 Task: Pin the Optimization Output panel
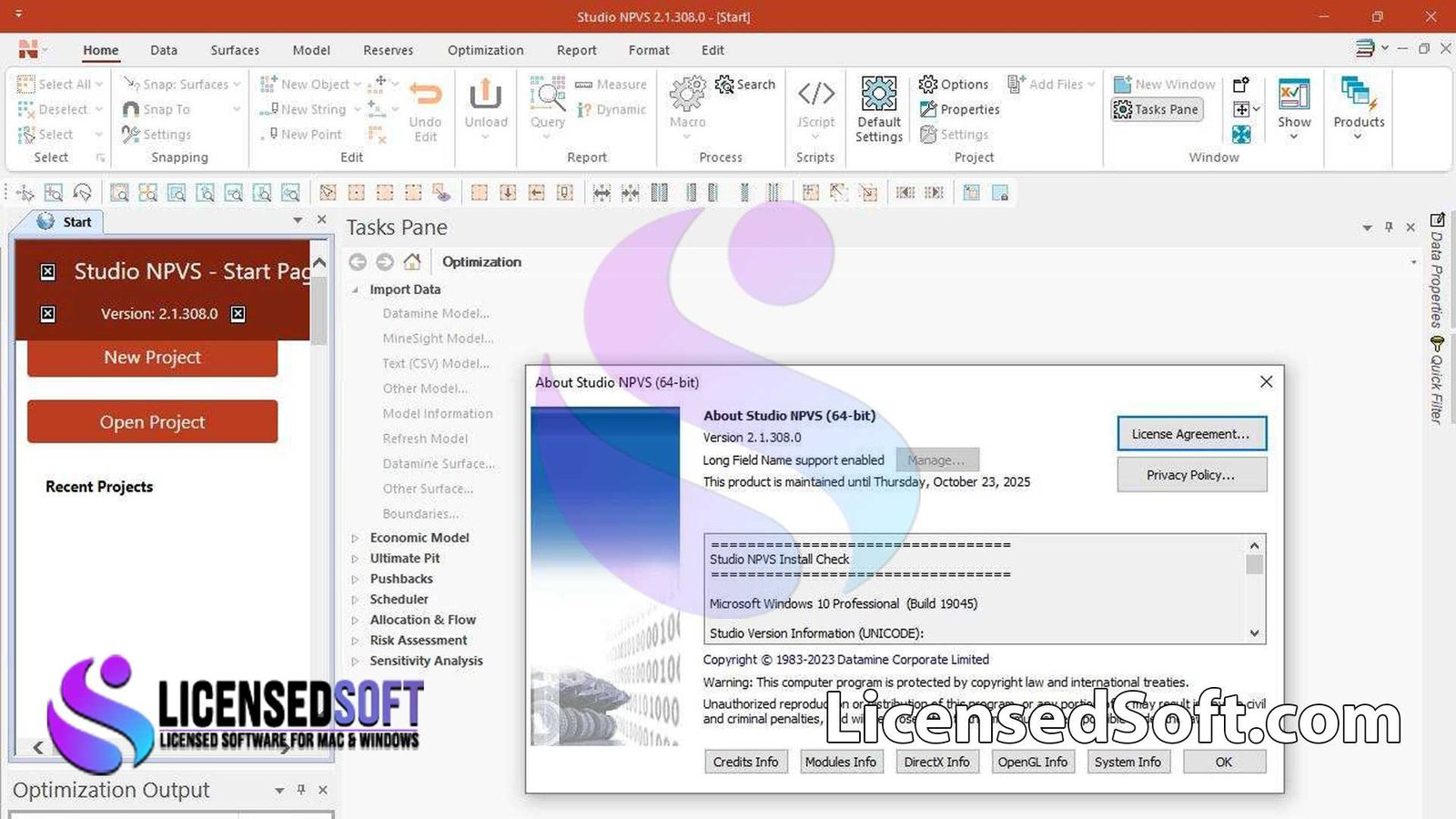pos(301,790)
